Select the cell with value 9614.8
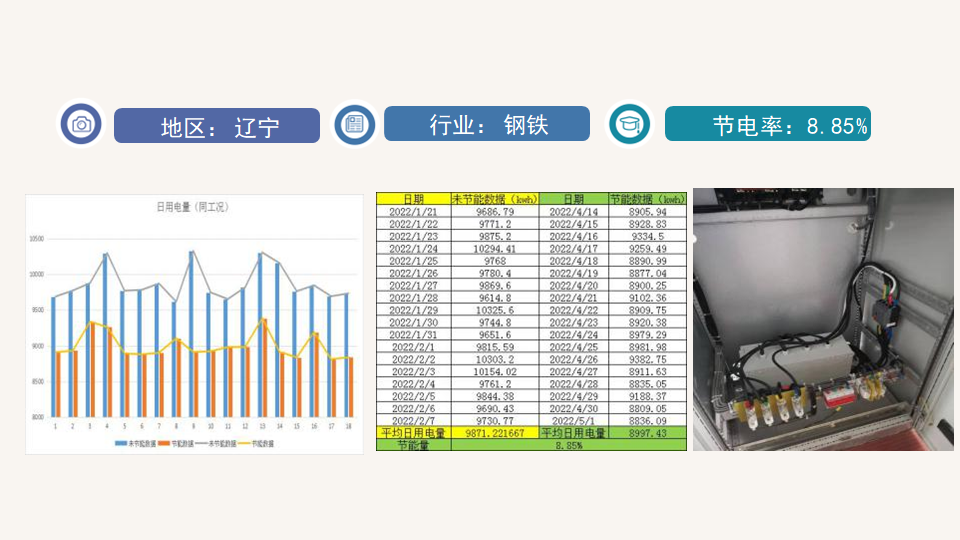The height and width of the screenshot is (540, 960). pos(495,298)
